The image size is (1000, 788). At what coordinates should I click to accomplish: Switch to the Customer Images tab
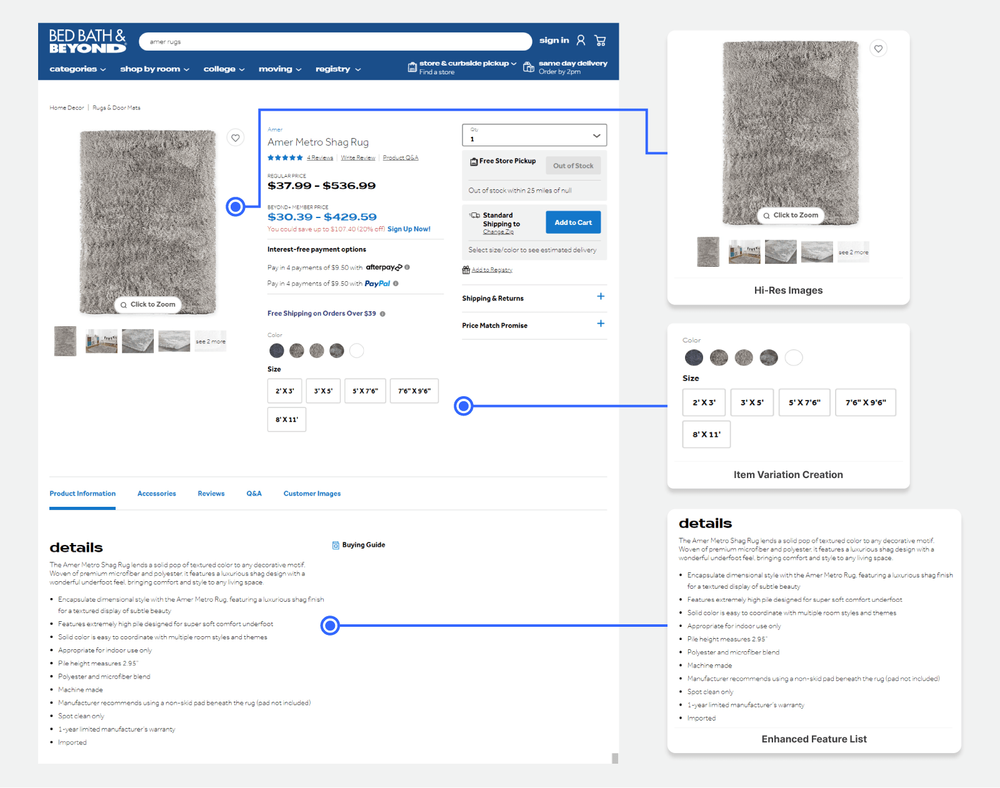(312, 493)
